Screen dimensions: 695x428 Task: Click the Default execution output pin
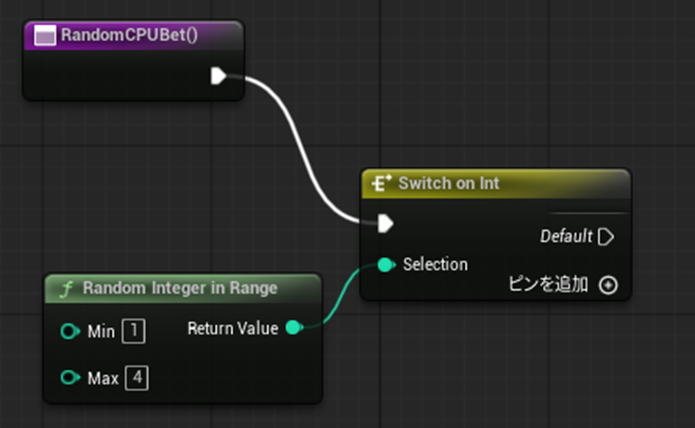click(x=607, y=237)
